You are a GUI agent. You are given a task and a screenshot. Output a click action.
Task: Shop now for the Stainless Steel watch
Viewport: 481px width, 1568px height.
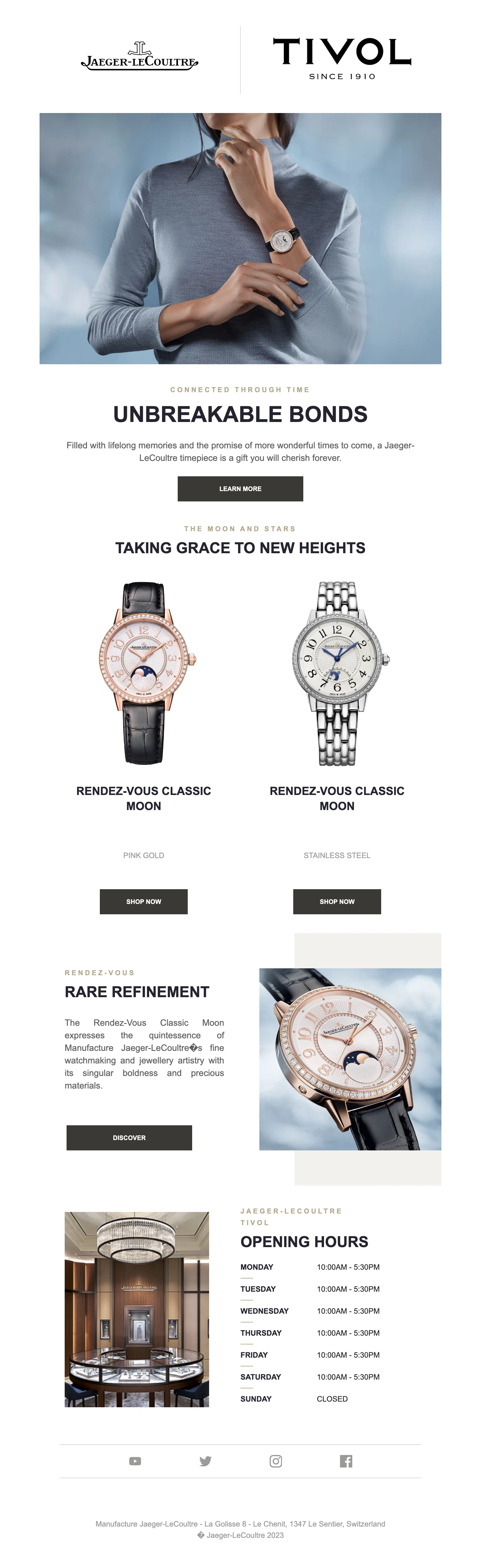pyautogui.click(x=337, y=901)
